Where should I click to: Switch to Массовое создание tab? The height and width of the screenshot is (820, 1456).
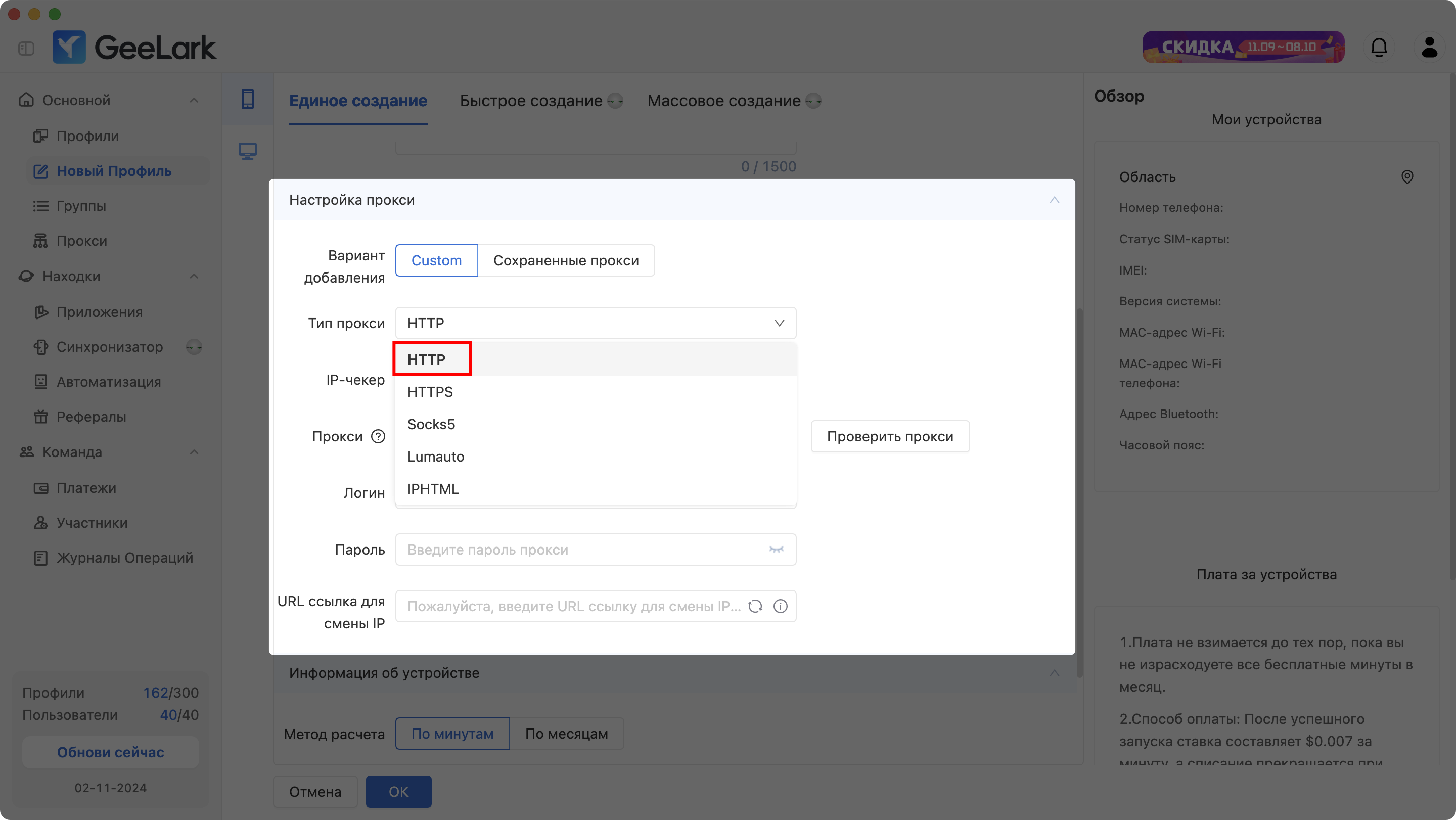coord(723,101)
